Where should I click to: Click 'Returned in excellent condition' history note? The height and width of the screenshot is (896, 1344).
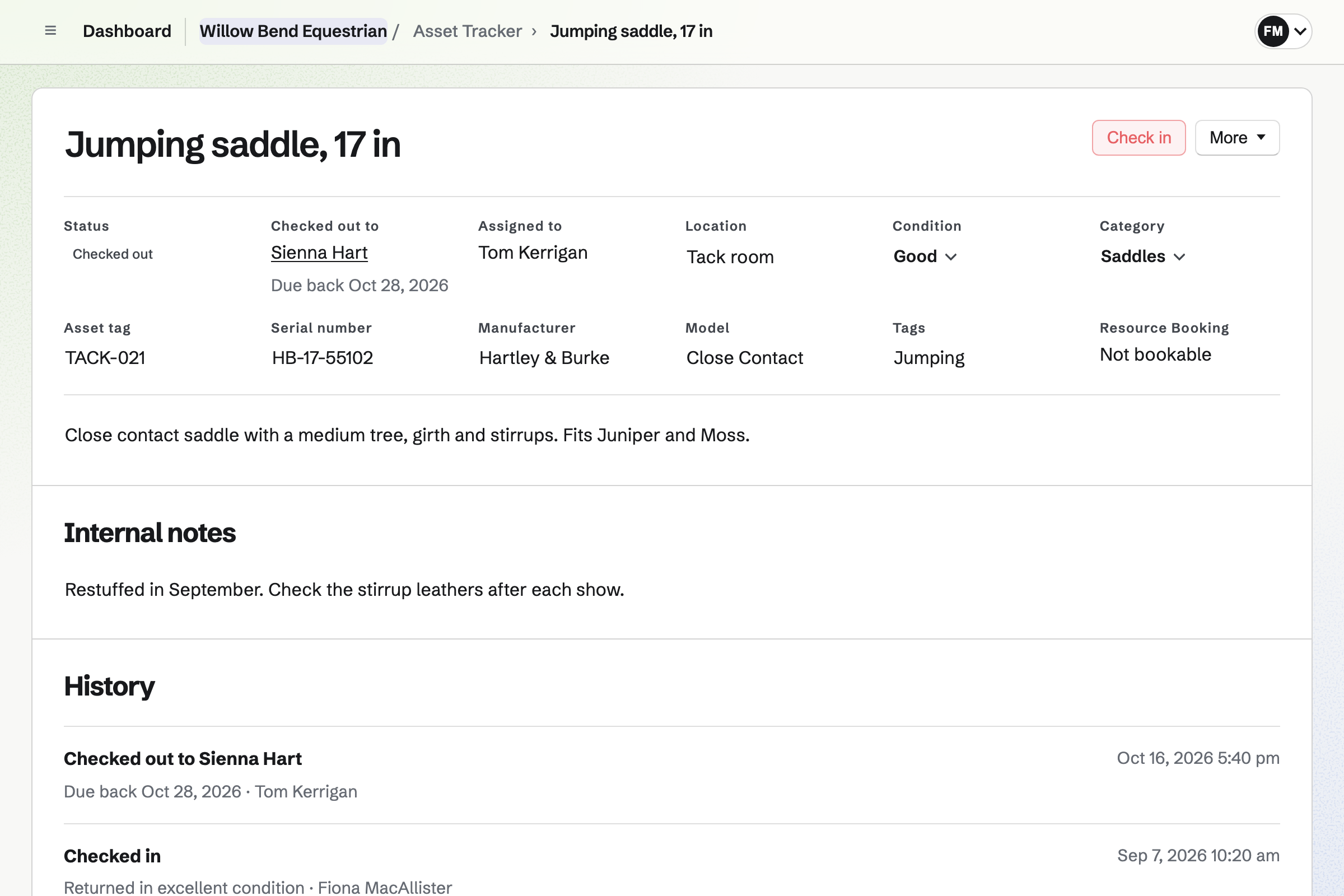tap(184, 888)
